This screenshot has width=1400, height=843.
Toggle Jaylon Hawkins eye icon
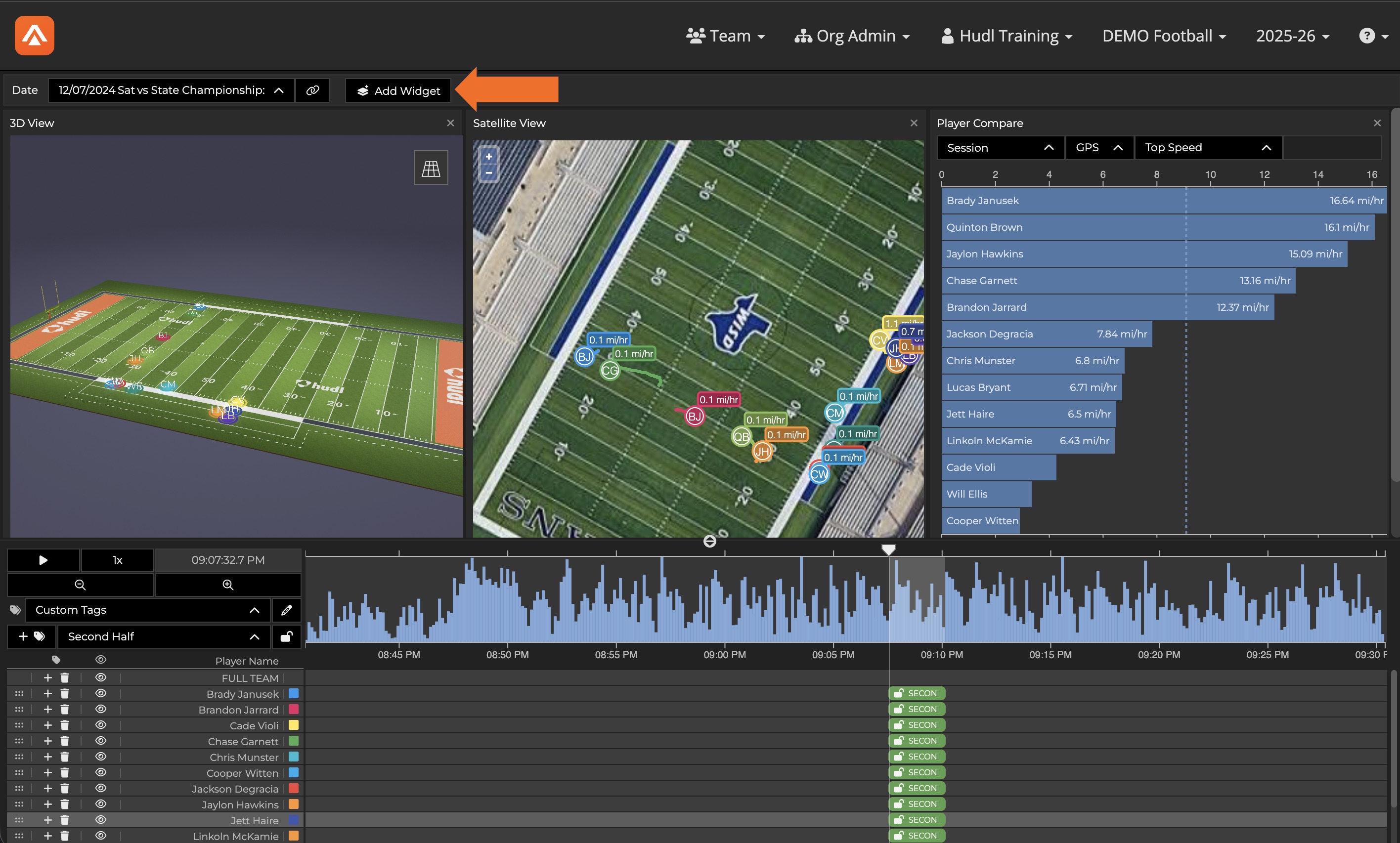[101, 804]
